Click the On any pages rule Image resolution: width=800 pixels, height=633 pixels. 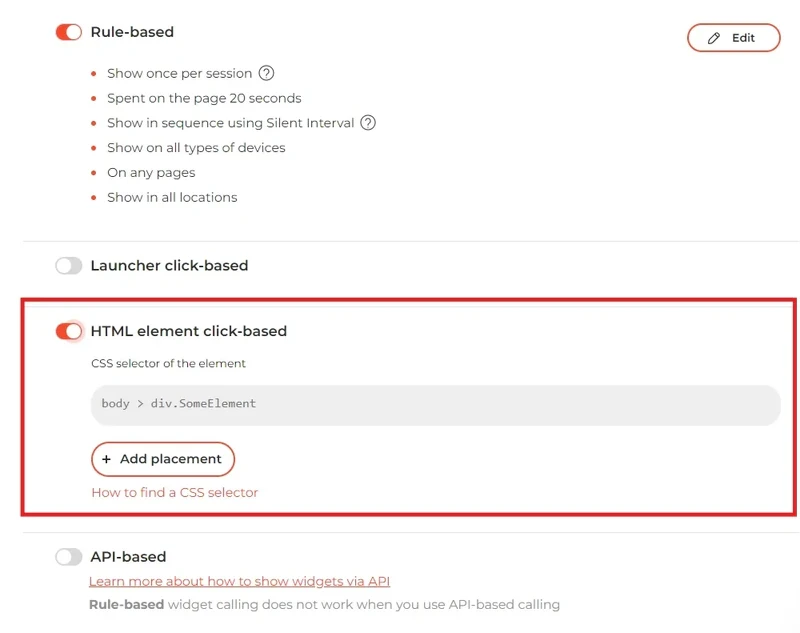click(151, 172)
